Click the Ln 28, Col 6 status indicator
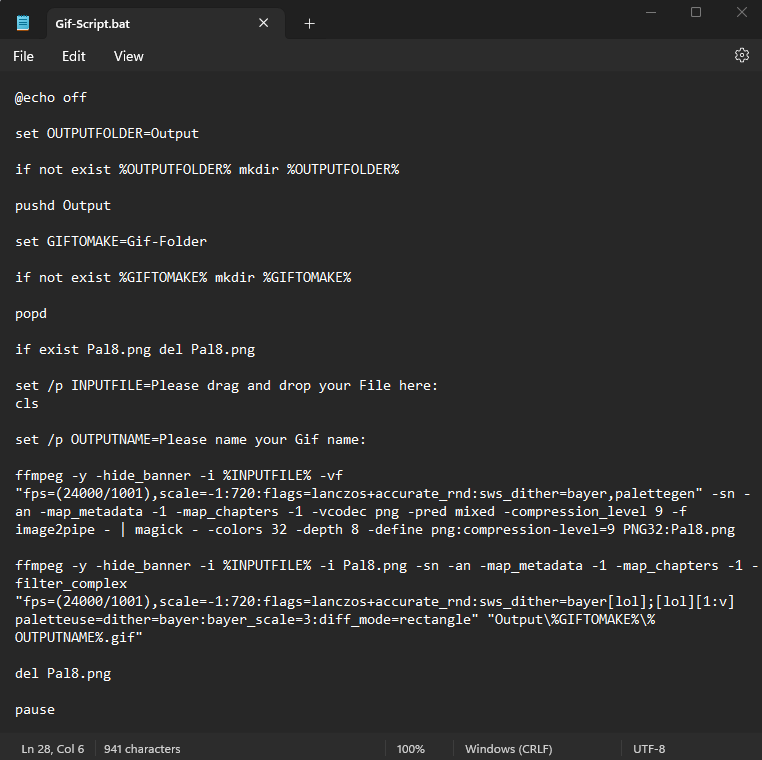This screenshot has height=760, width=762. coord(52,749)
